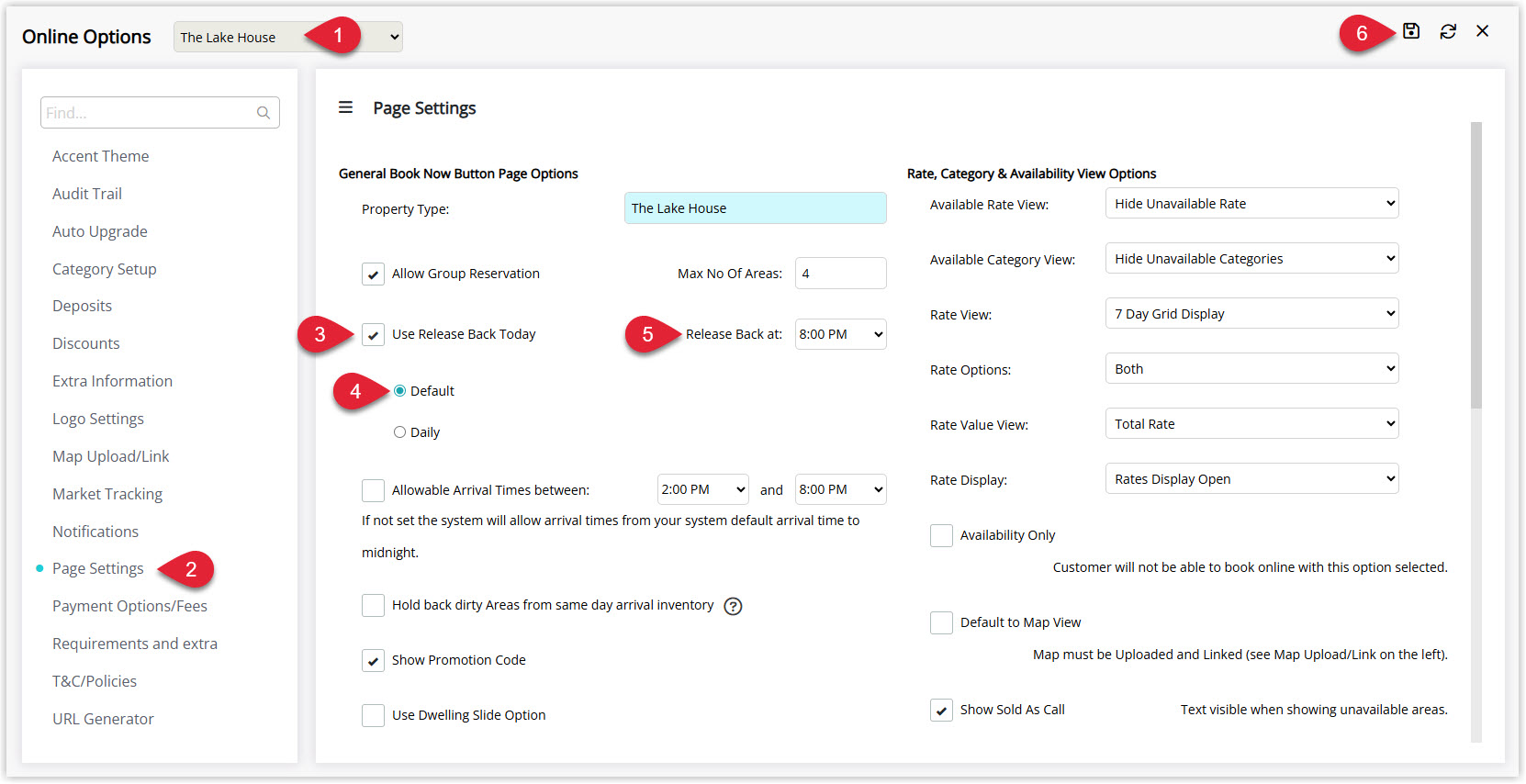Screen dimensions: 1526x784
Task: Enable Hold back dirty Areas checkbox
Action: [x=373, y=605]
